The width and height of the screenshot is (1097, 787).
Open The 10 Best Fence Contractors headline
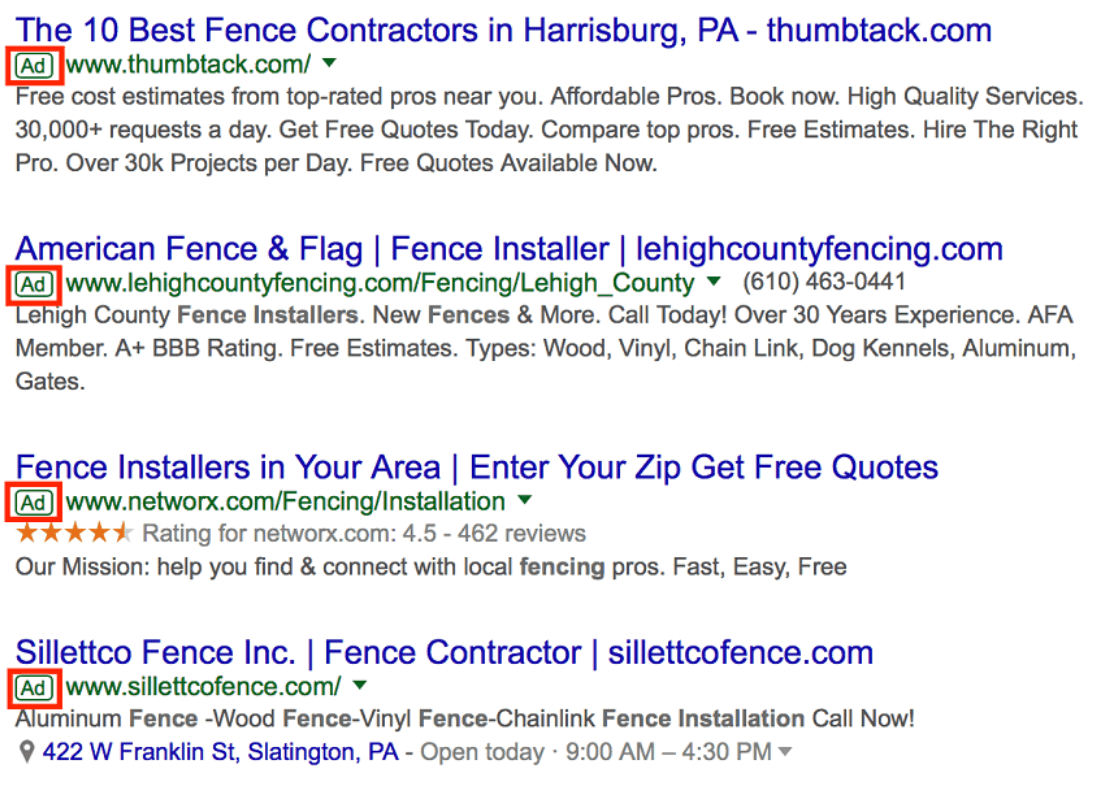(x=503, y=30)
